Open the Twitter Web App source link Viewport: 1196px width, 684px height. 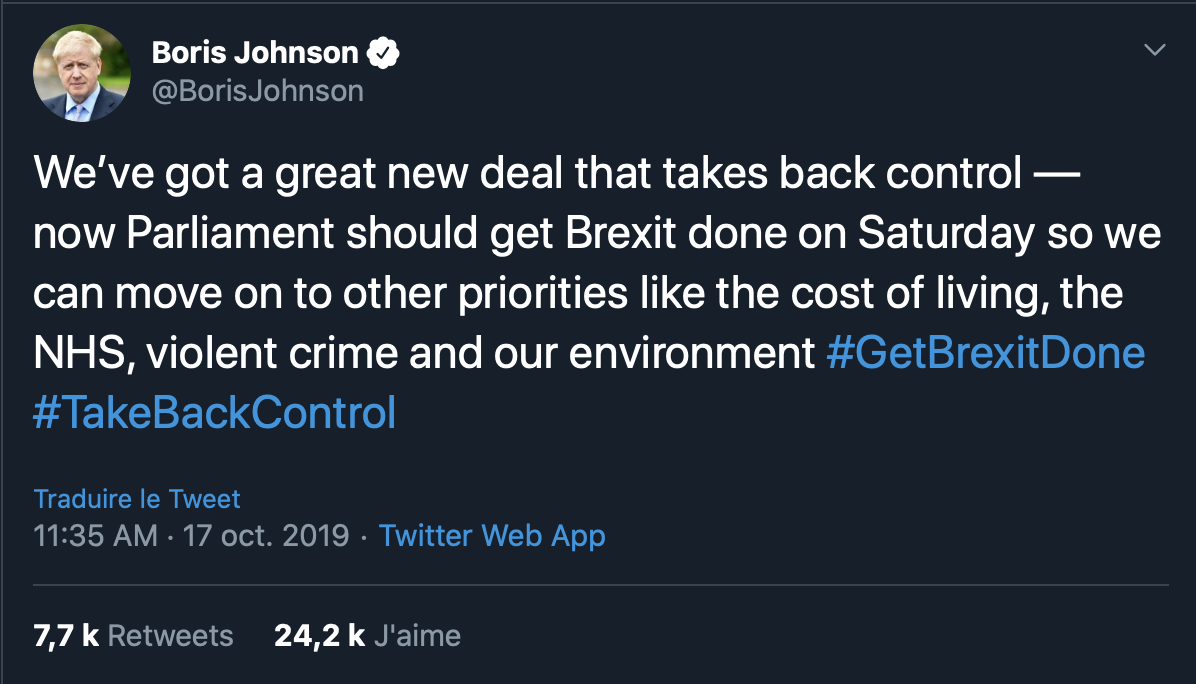492,535
